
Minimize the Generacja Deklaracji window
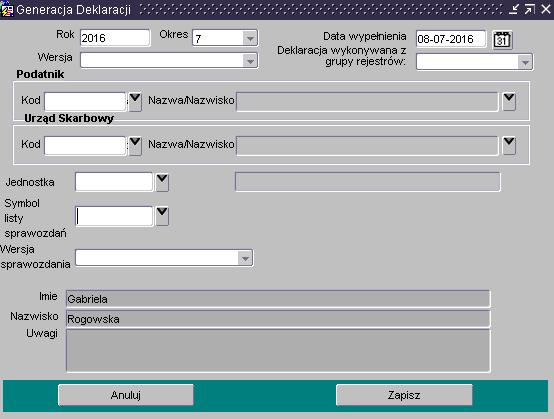click(514, 9)
